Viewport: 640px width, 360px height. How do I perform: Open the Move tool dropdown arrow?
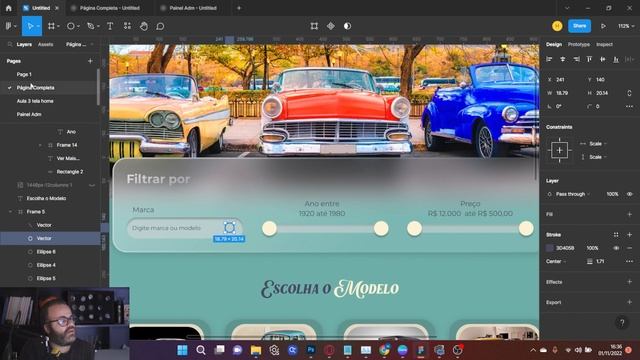pos(38,26)
